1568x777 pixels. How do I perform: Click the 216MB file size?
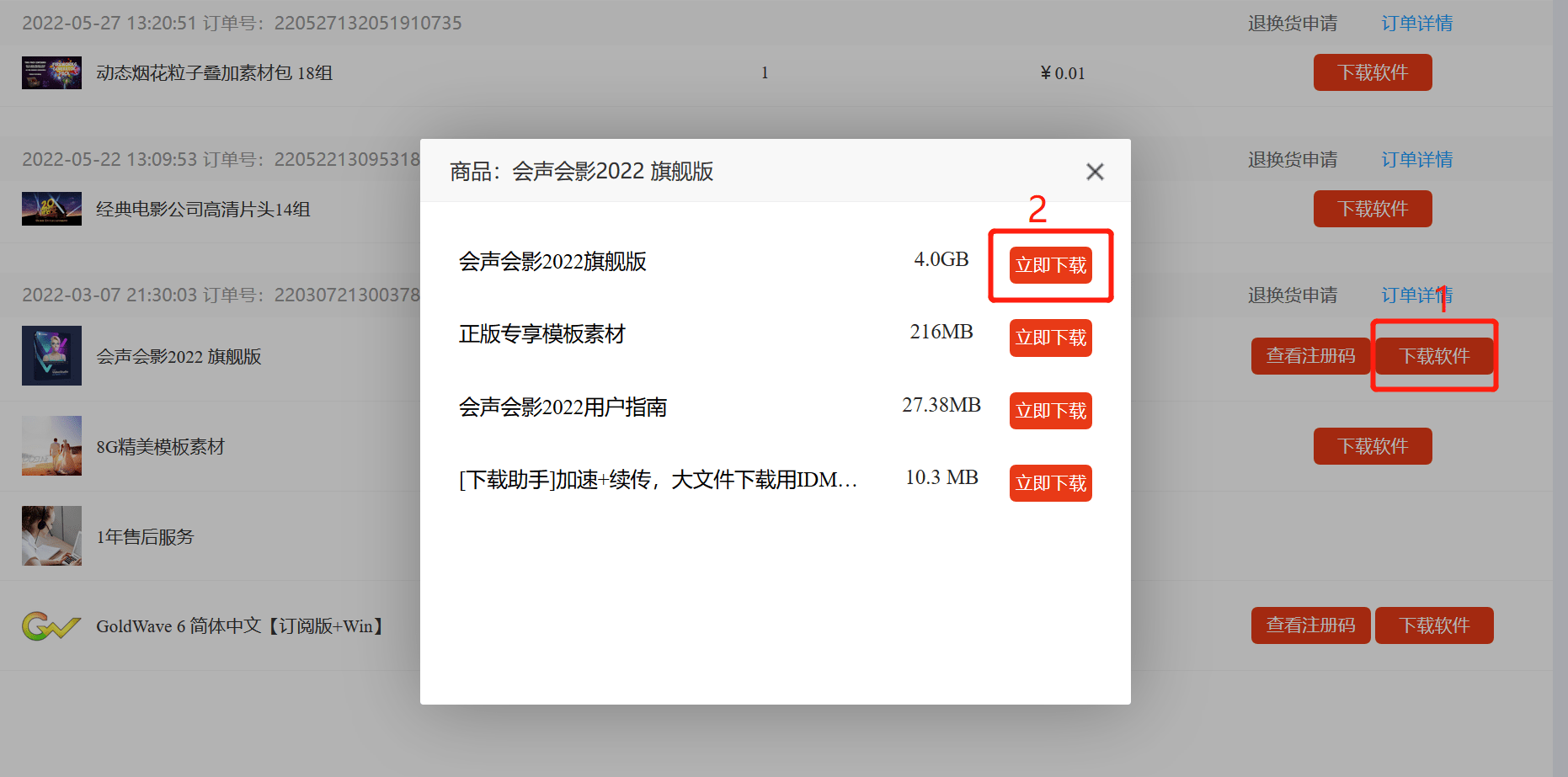click(x=941, y=332)
